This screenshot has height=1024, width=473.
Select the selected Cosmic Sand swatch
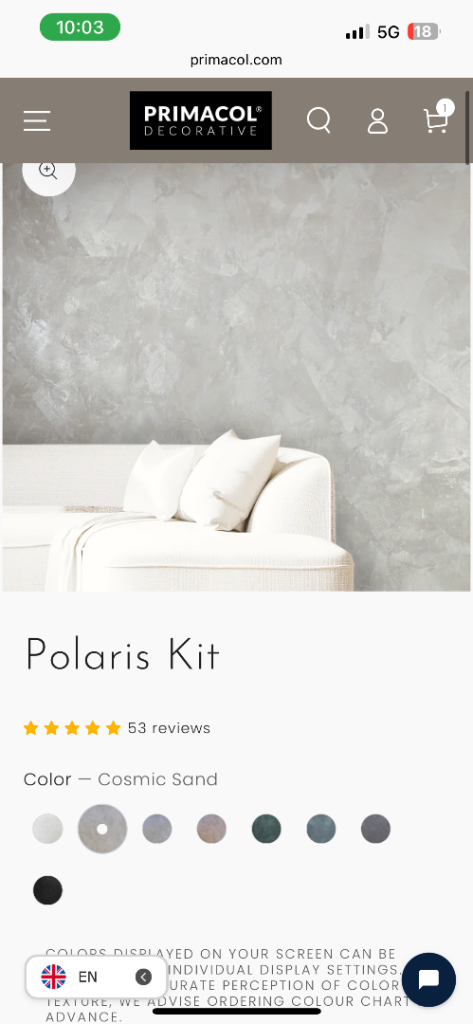[103, 829]
